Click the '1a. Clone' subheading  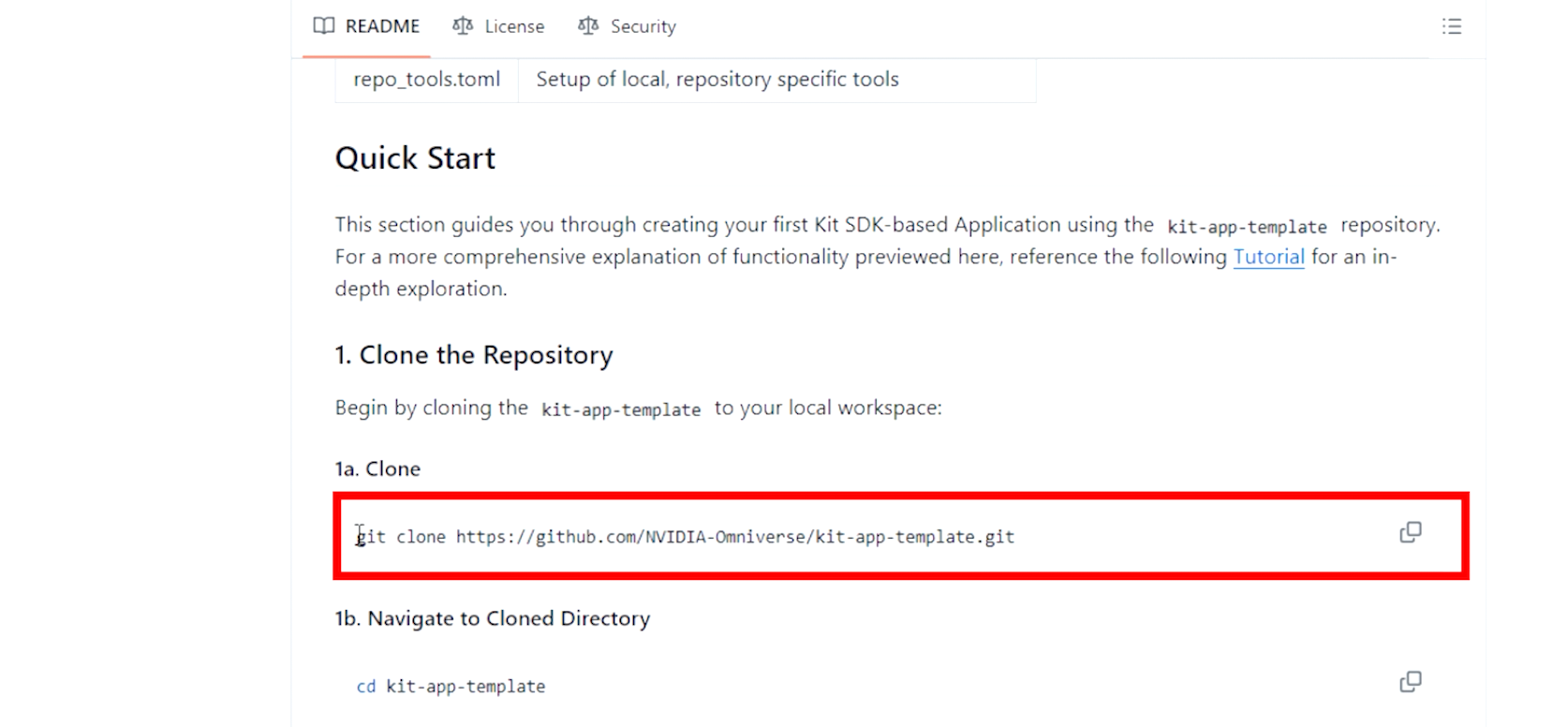pos(377,468)
